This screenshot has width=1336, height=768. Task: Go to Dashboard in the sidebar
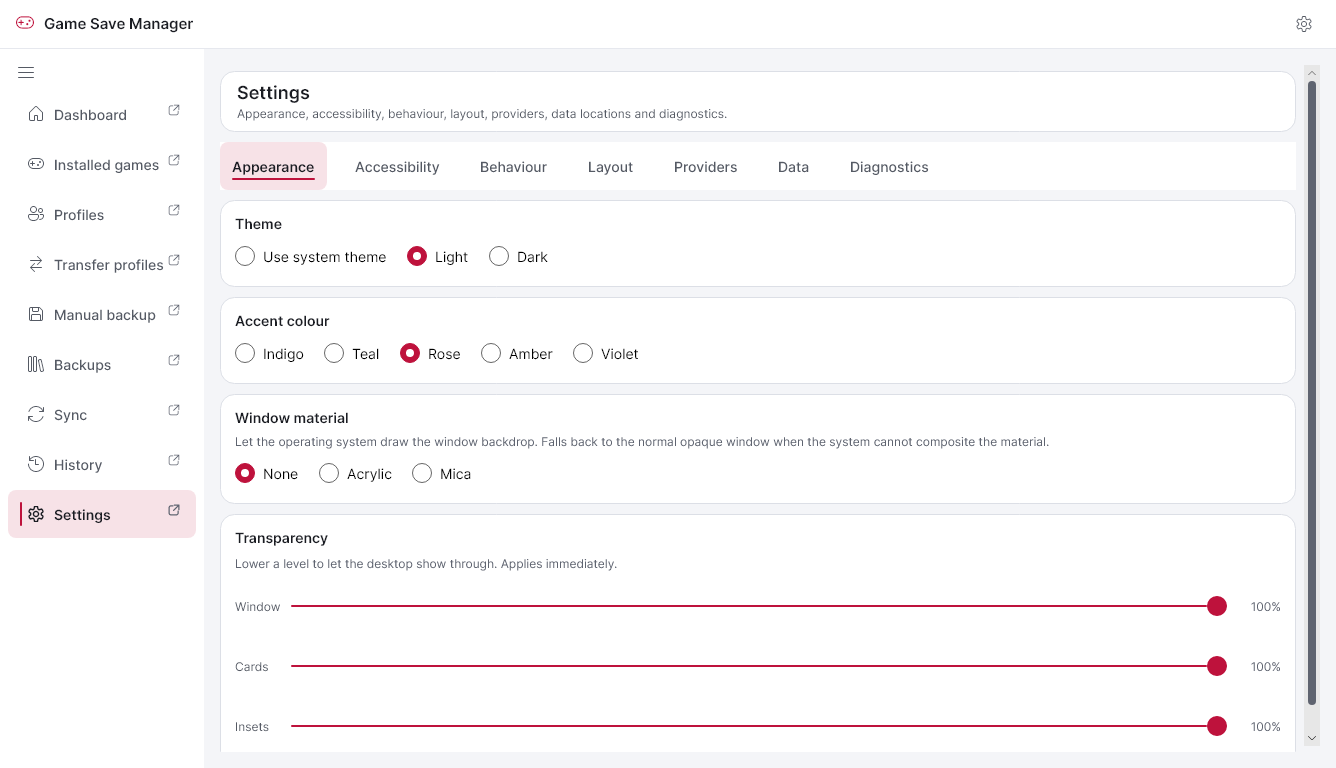[x=102, y=114]
